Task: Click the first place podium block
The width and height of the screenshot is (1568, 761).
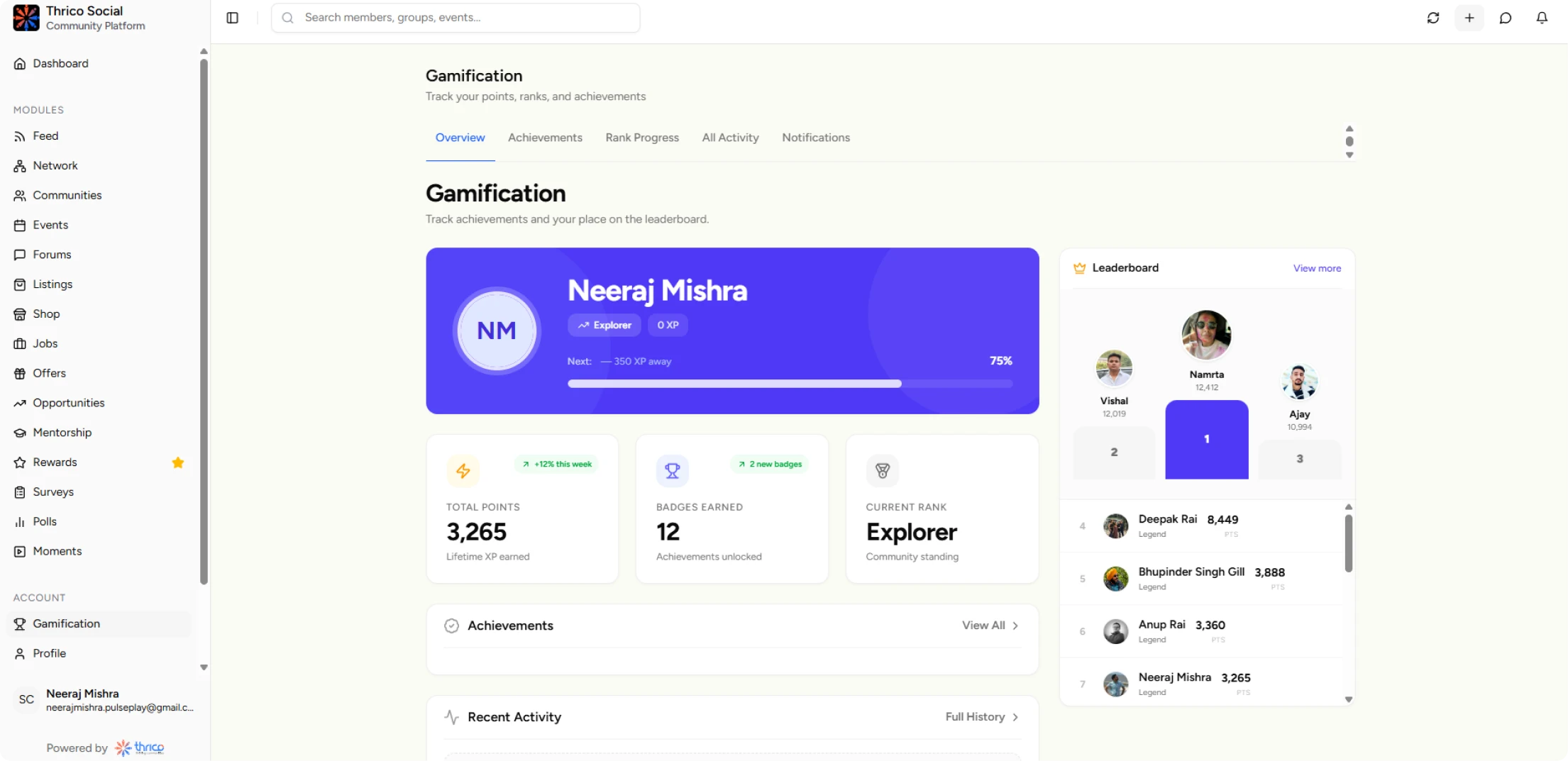Action: tap(1206, 440)
